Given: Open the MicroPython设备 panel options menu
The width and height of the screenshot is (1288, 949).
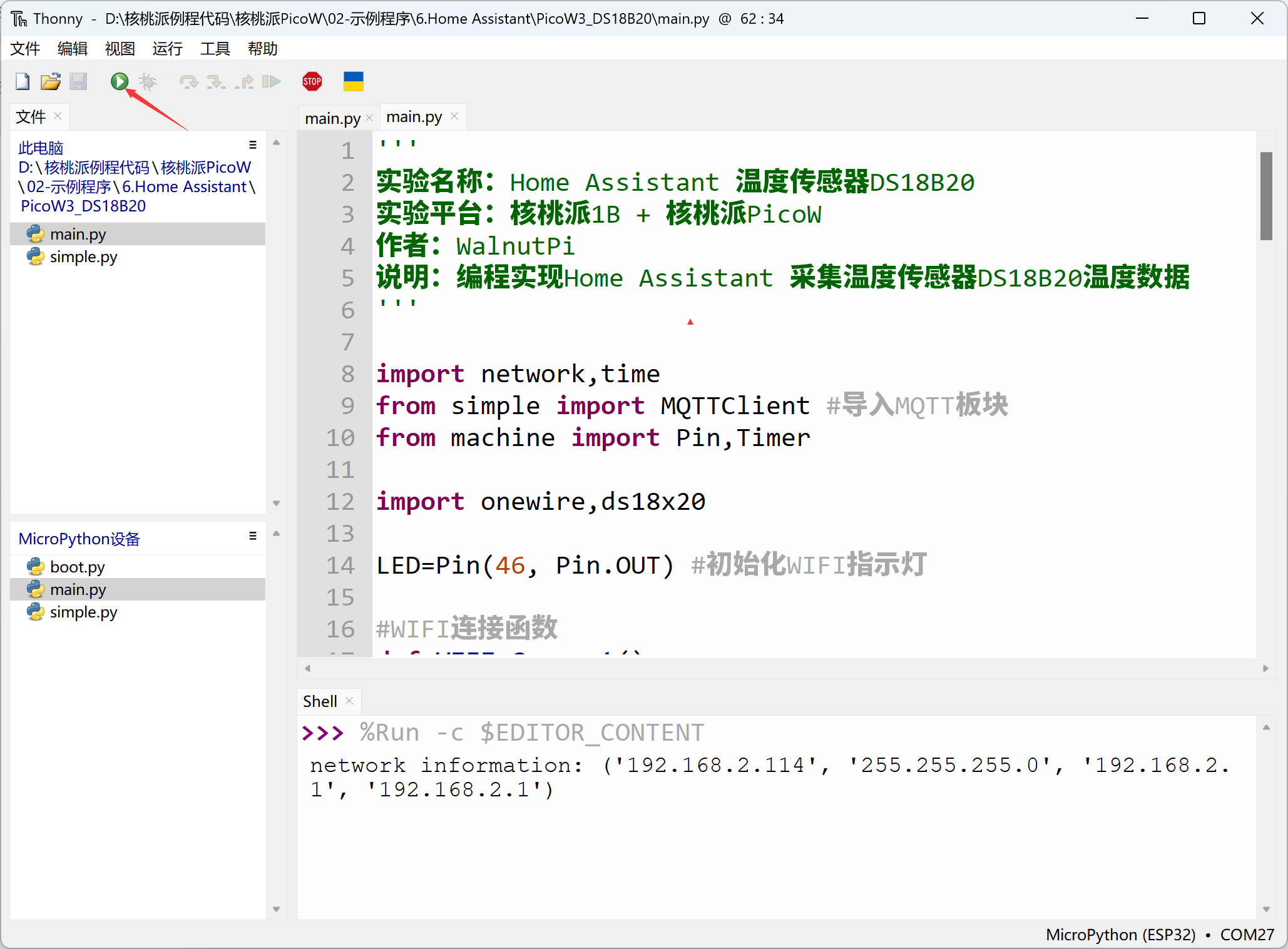Looking at the screenshot, I should tap(253, 536).
